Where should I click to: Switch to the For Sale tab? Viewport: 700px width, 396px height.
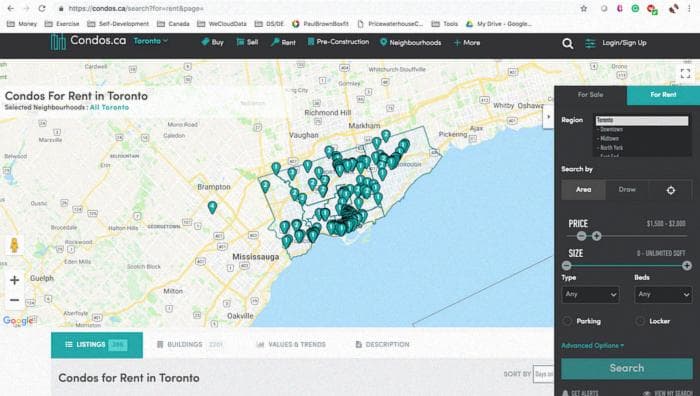pos(590,95)
